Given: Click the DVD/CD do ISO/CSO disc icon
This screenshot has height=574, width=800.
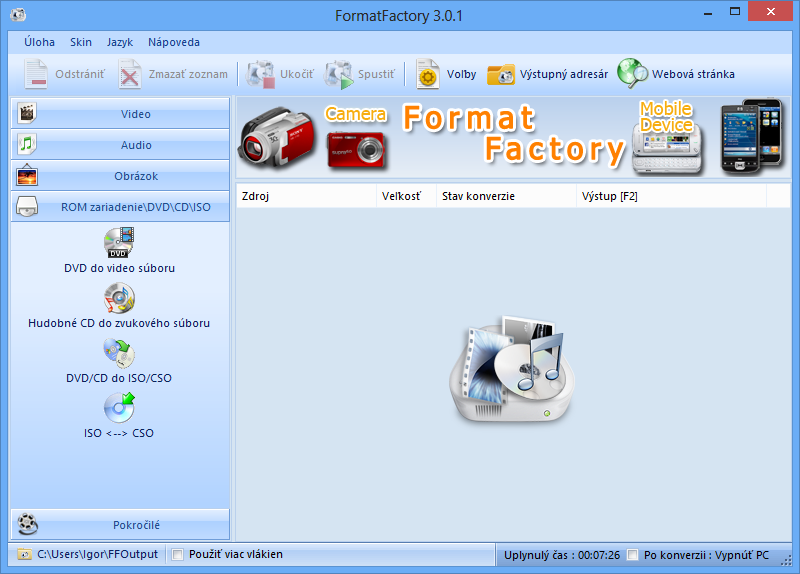Looking at the screenshot, I should click(119, 353).
